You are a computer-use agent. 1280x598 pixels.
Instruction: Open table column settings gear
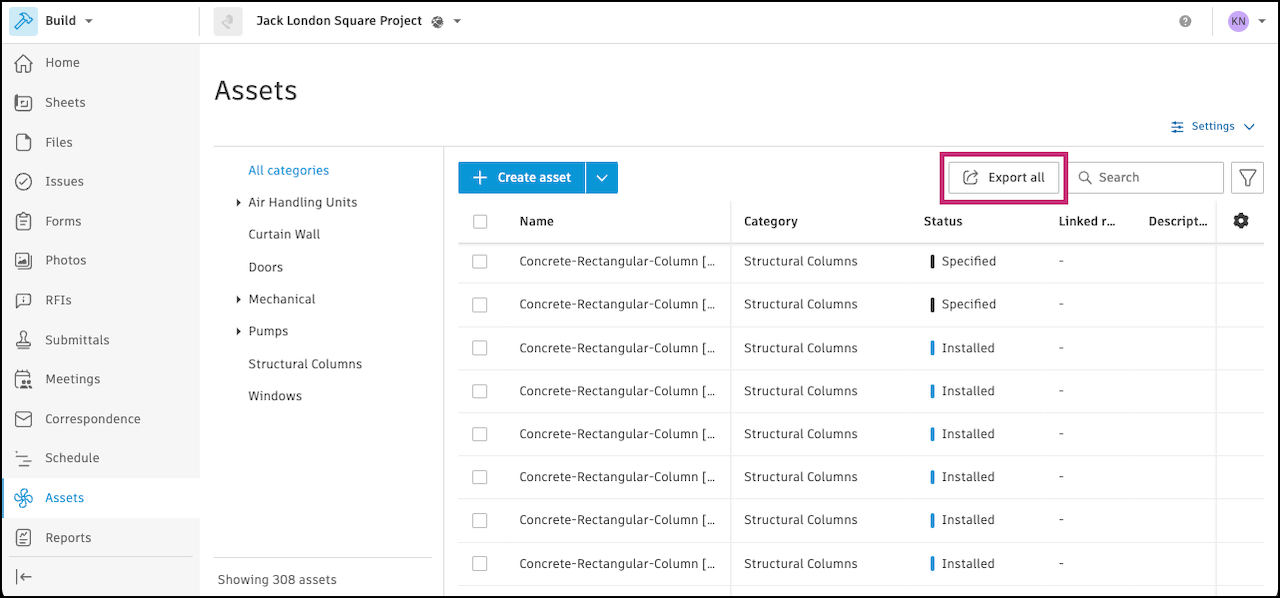click(1241, 221)
